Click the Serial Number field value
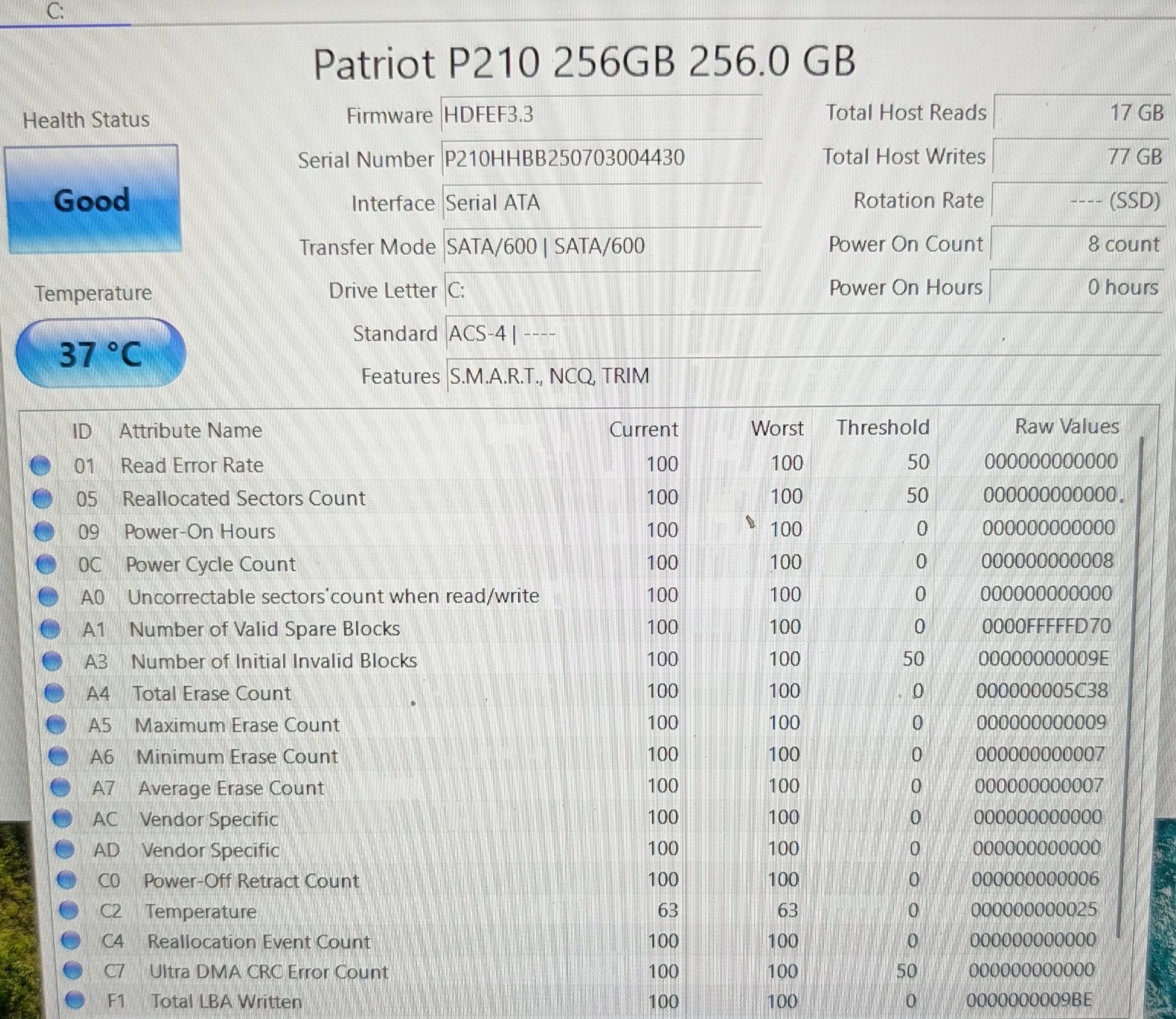Viewport: 1176px width, 1019px height. tap(601, 159)
